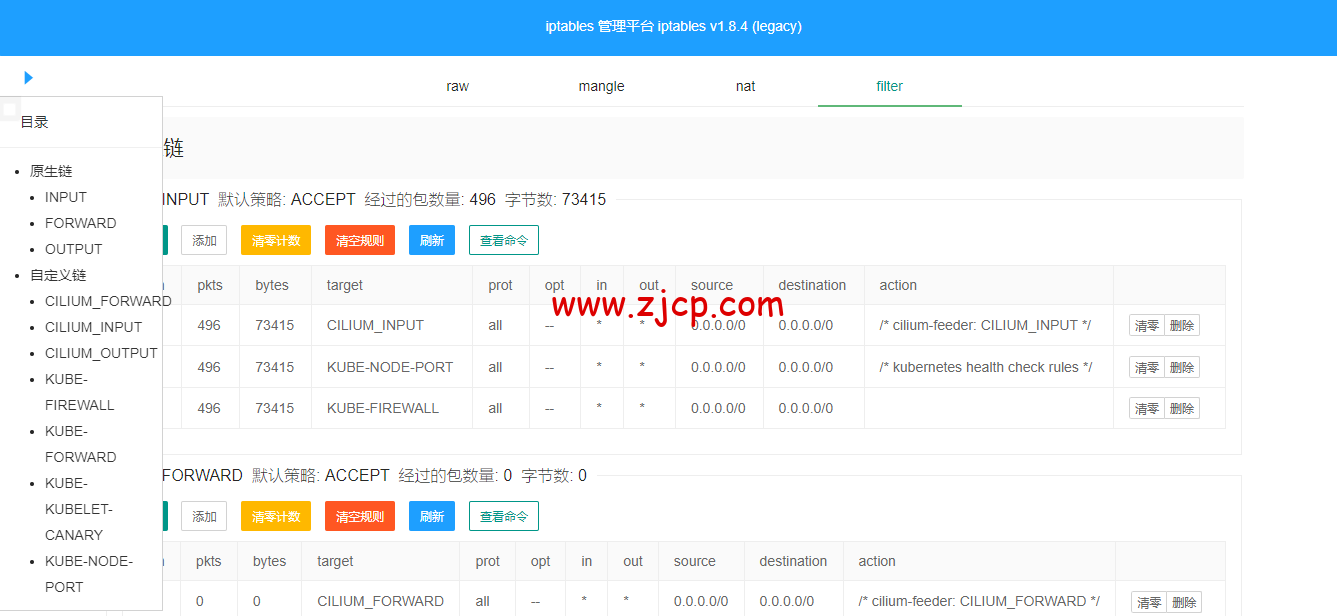
Task: Click 删除 on the CILIUM_FORWARD rule row
Action: pyautogui.click(x=1184, y=602)
